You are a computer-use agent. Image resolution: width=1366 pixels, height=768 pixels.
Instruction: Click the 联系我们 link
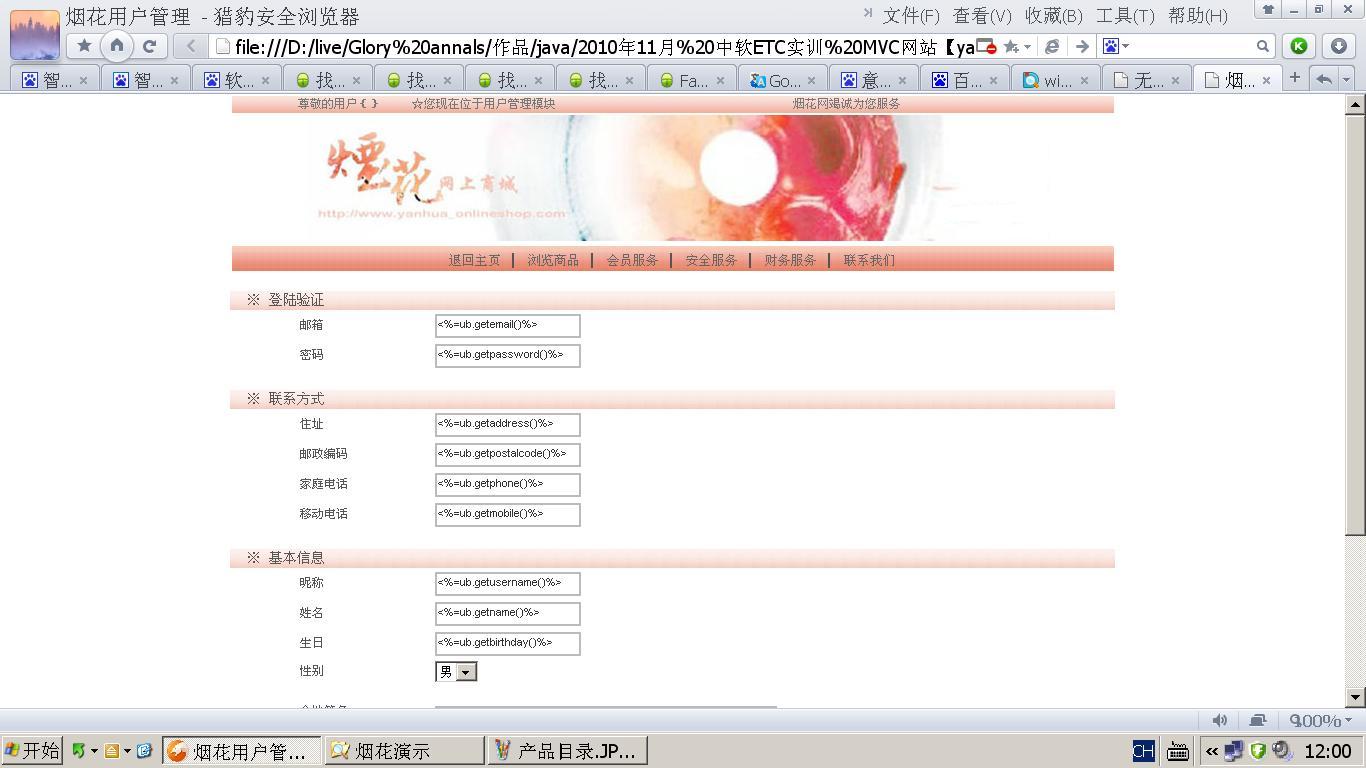869,260
